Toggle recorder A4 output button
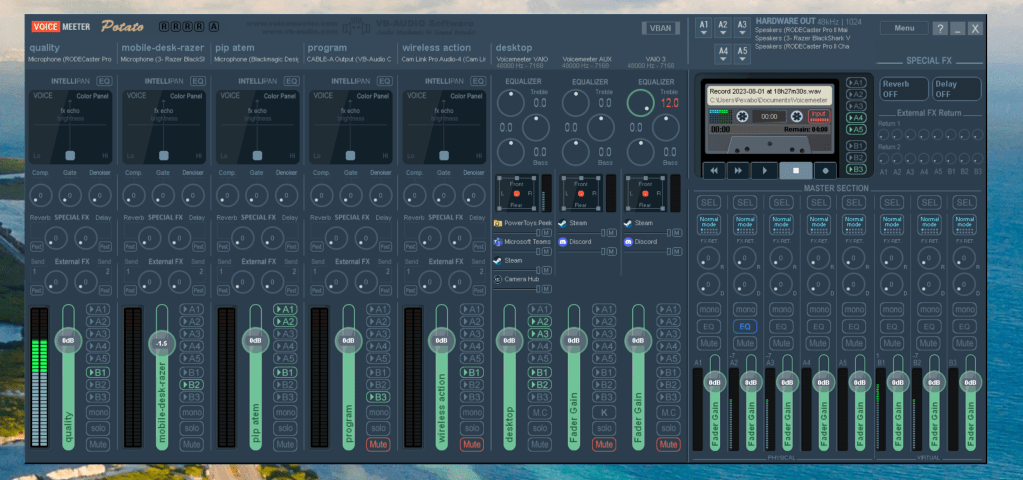The height and width of the screenshot is (480, 1023). click(857, 117)
